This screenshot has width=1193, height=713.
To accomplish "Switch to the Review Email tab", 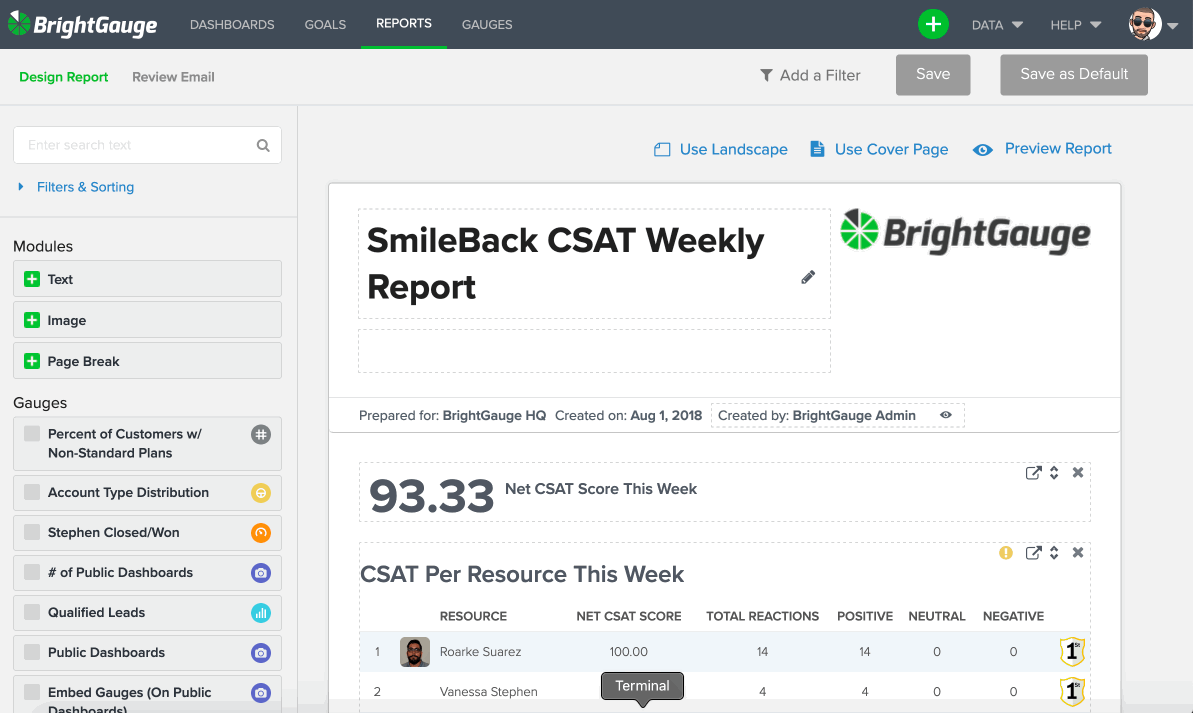I will [173, 77].
